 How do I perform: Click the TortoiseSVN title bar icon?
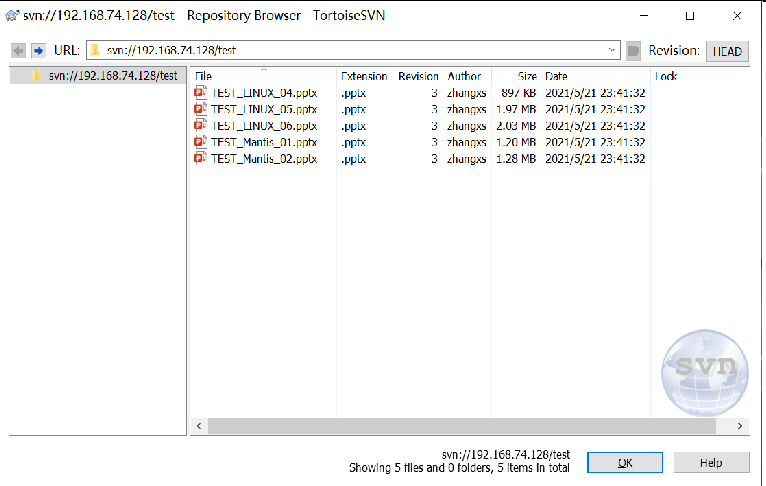12,16
